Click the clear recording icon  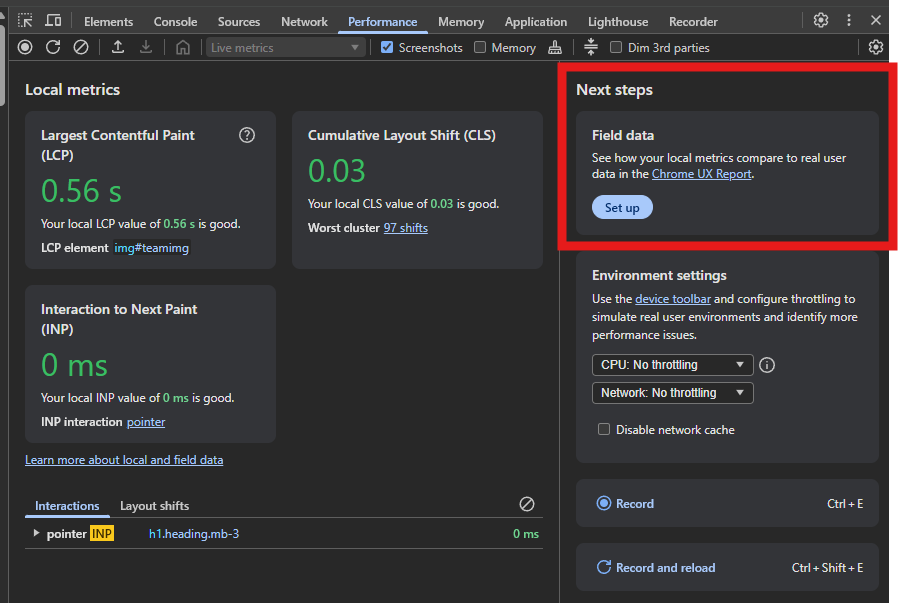point(81,47)
